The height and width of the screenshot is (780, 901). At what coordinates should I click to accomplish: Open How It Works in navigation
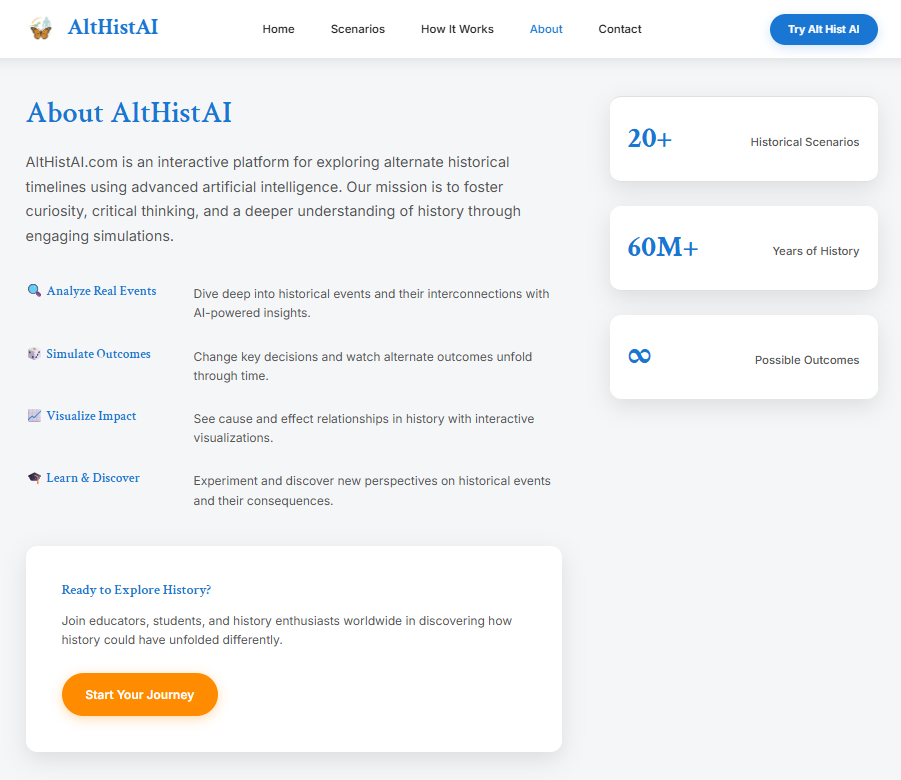pyautogui.click(x=457, y=29)
